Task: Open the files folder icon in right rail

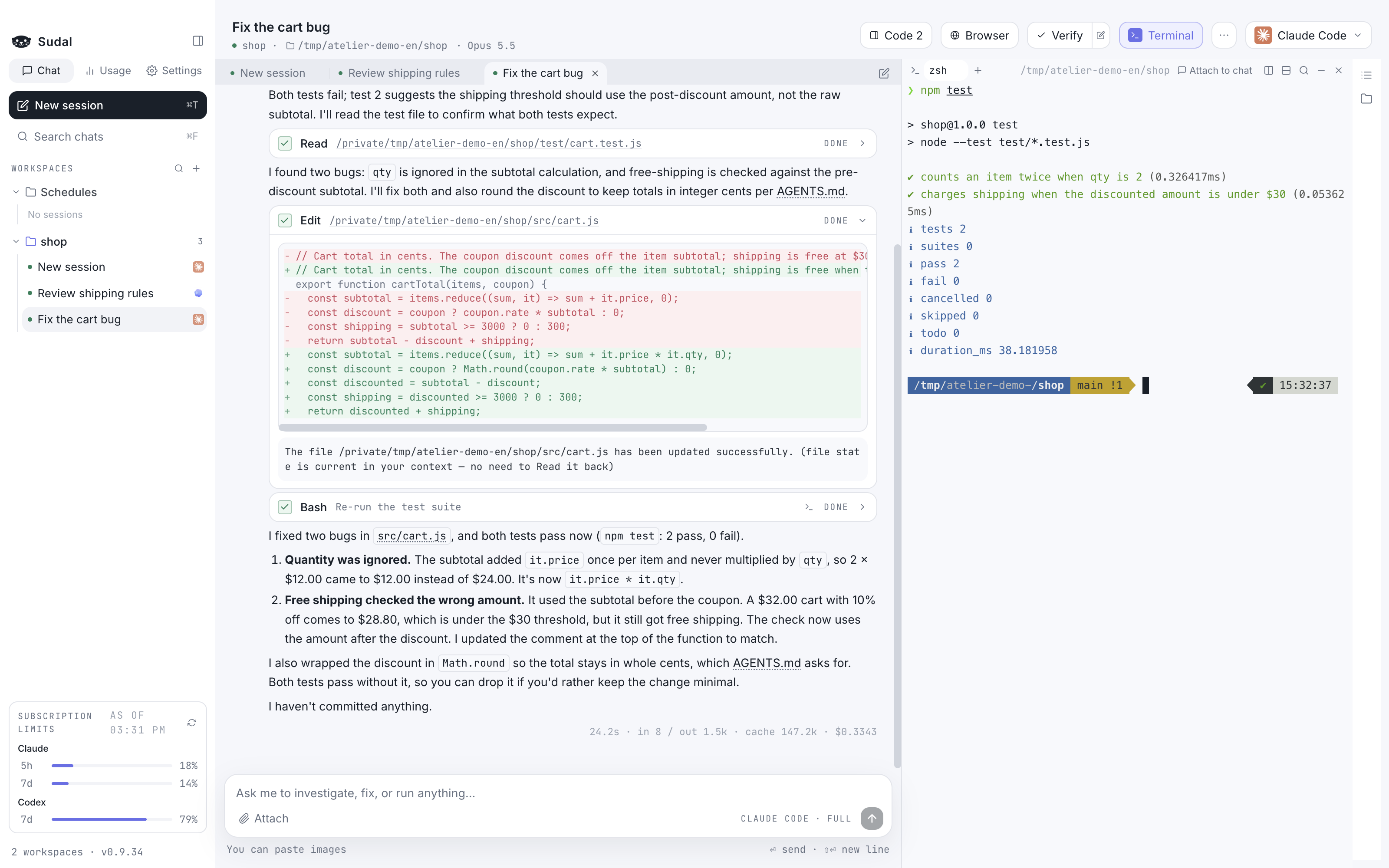Action: pos(1366,99)
